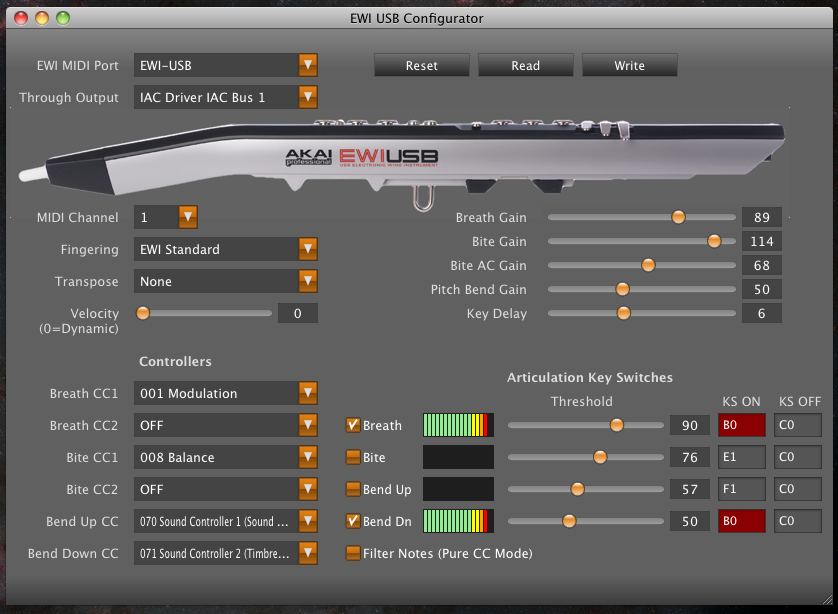838x614 pixels.
Task: Click the Bite AC Gain slider knob
Action: [648, 265]
